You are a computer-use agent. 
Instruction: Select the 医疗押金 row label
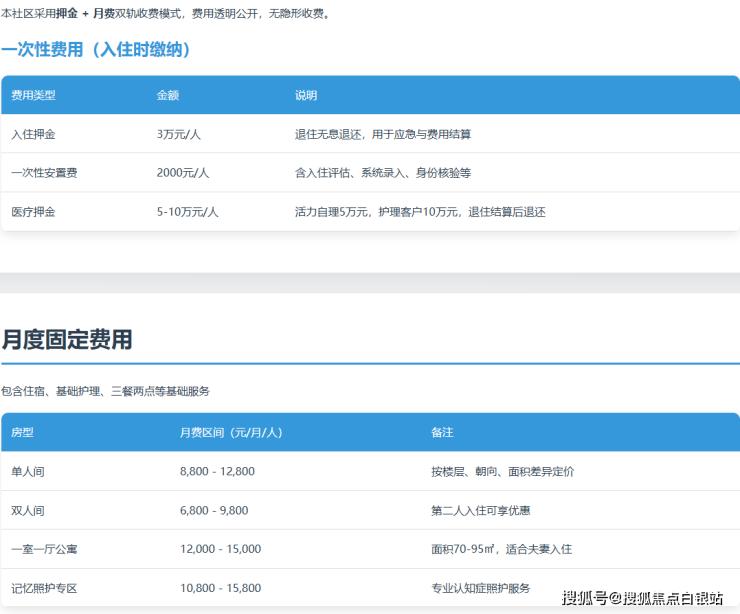pyautogui.click(x=33, y=212)
